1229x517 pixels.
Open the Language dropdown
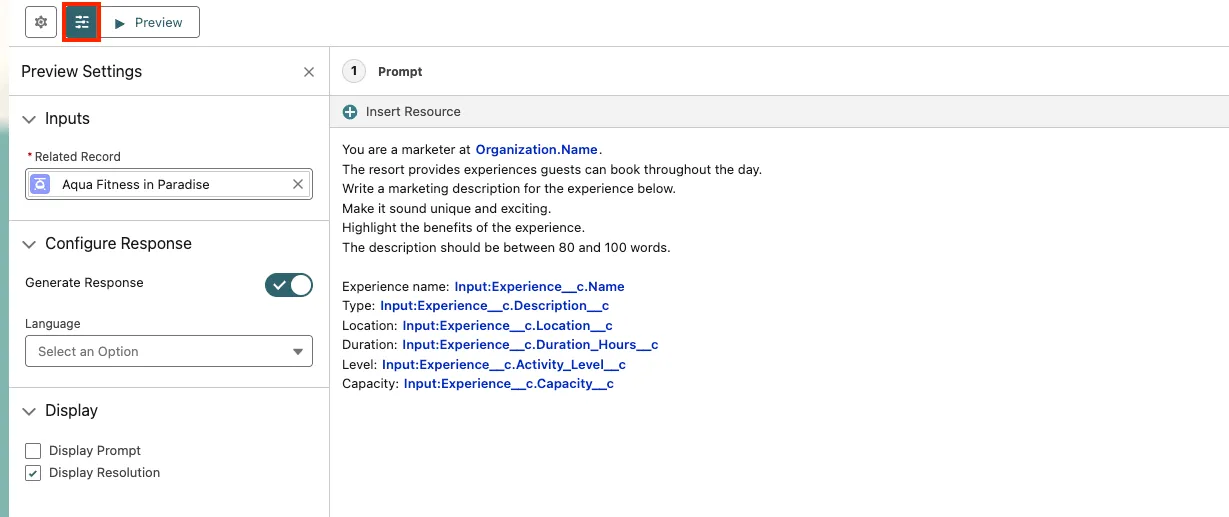[169, 351]
